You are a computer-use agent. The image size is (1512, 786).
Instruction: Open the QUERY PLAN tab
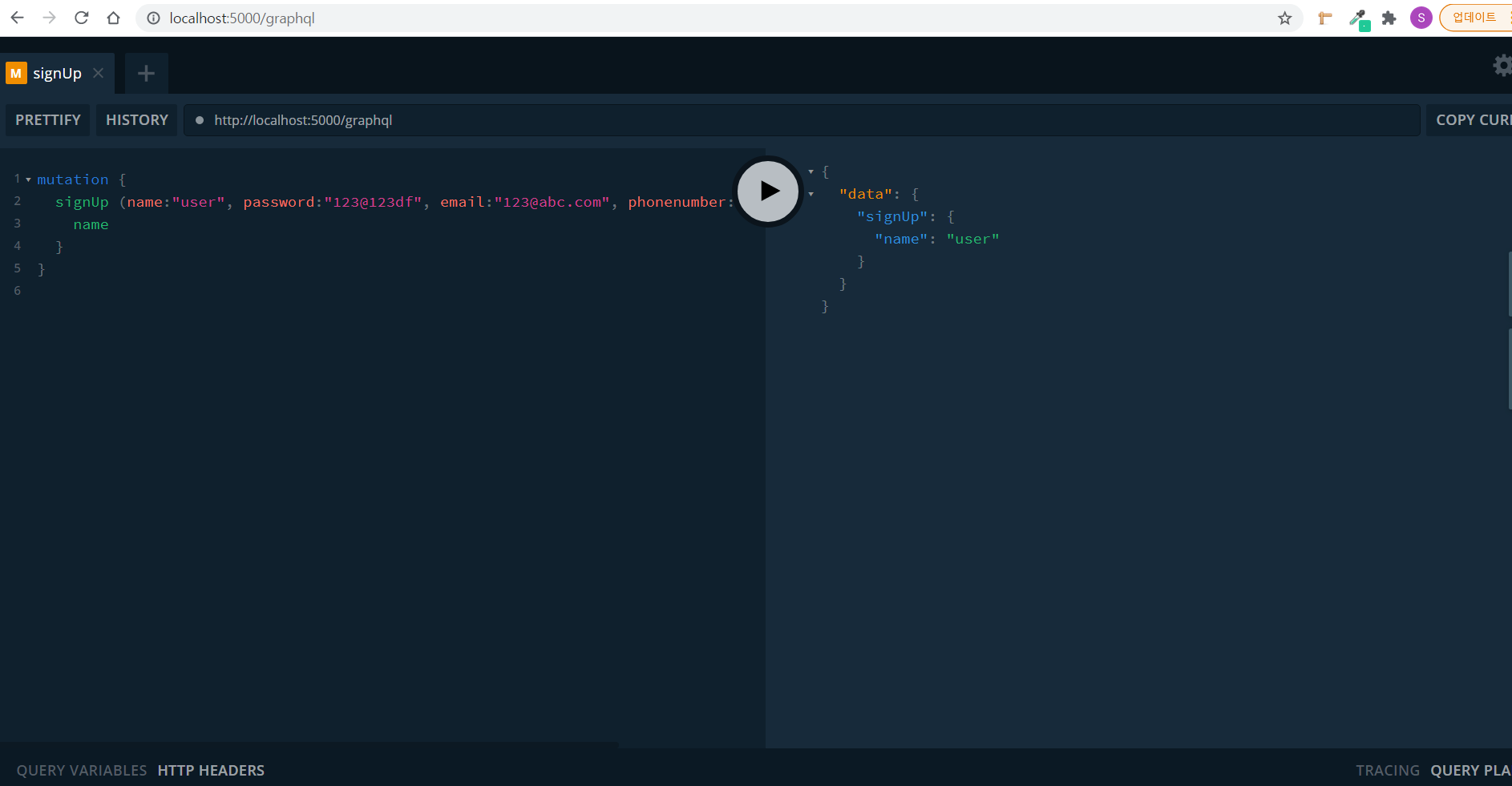pyautogui.click(x=1470, y=770)
